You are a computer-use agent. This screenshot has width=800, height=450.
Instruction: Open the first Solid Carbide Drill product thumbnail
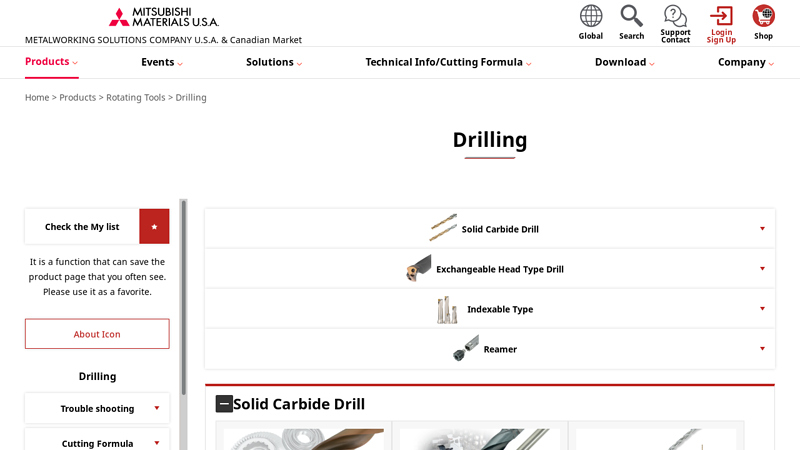(304, 439)
